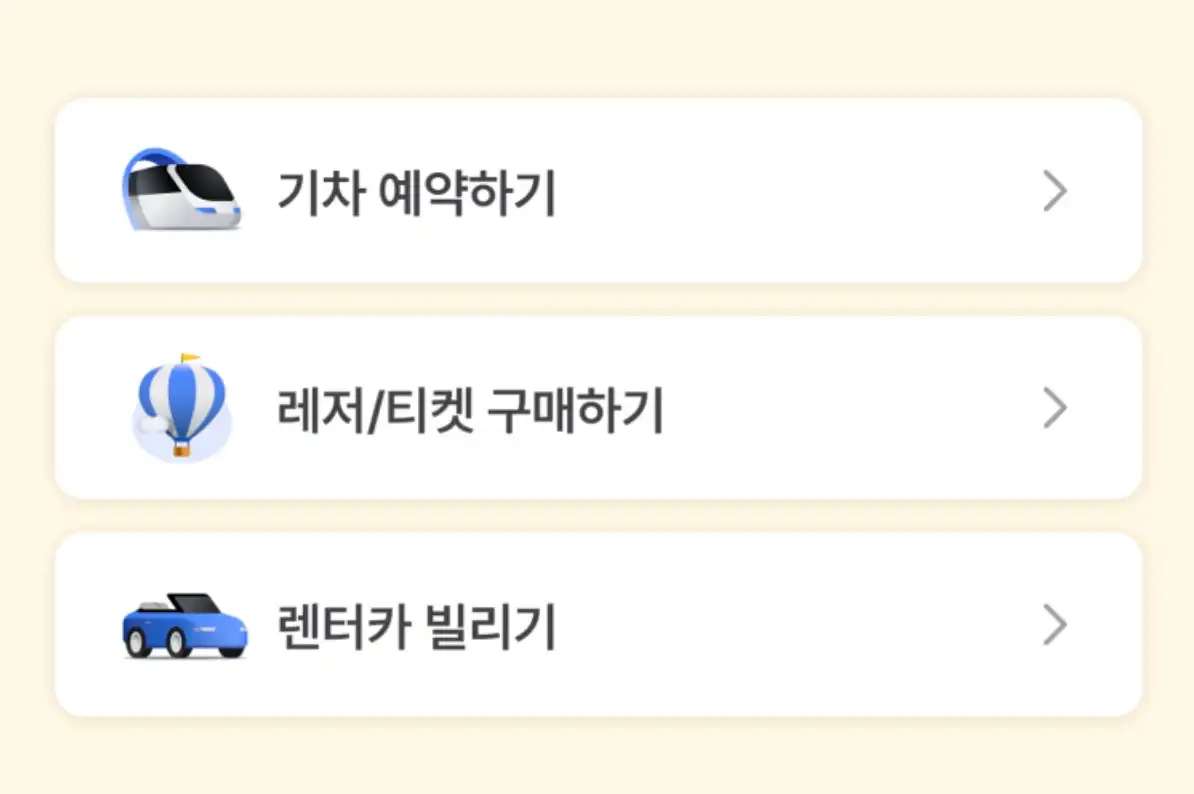Open the chevron next to 레저/티켓 구매하기
Image resolution: width=1194 pixels, height=794 pixels.
pos(1053,407)
